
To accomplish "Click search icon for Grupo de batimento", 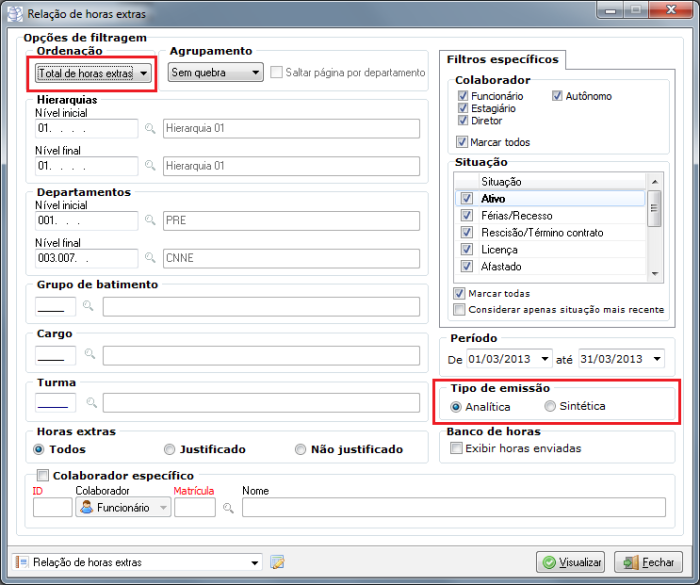I will (90, 307).
